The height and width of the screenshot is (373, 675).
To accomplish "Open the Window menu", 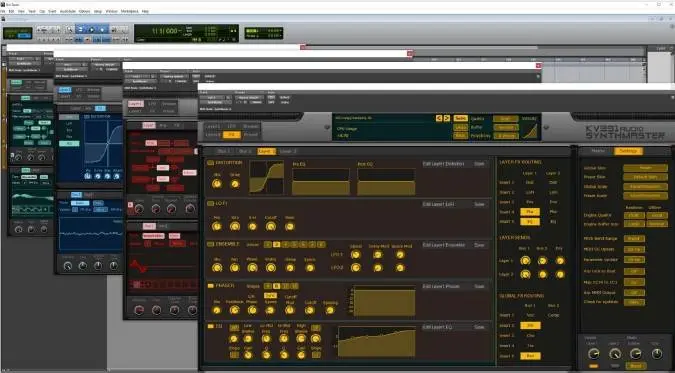I will coord(111,11).
